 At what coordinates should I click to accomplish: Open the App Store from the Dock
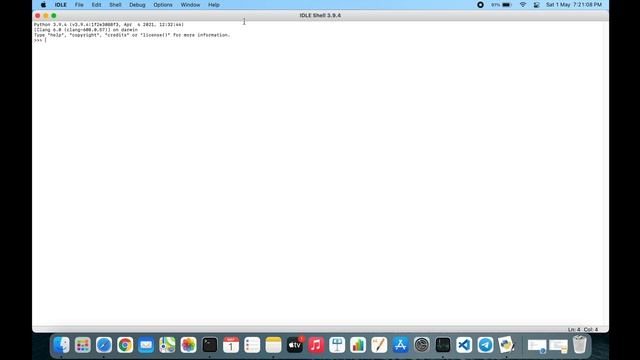pos(400,345)
